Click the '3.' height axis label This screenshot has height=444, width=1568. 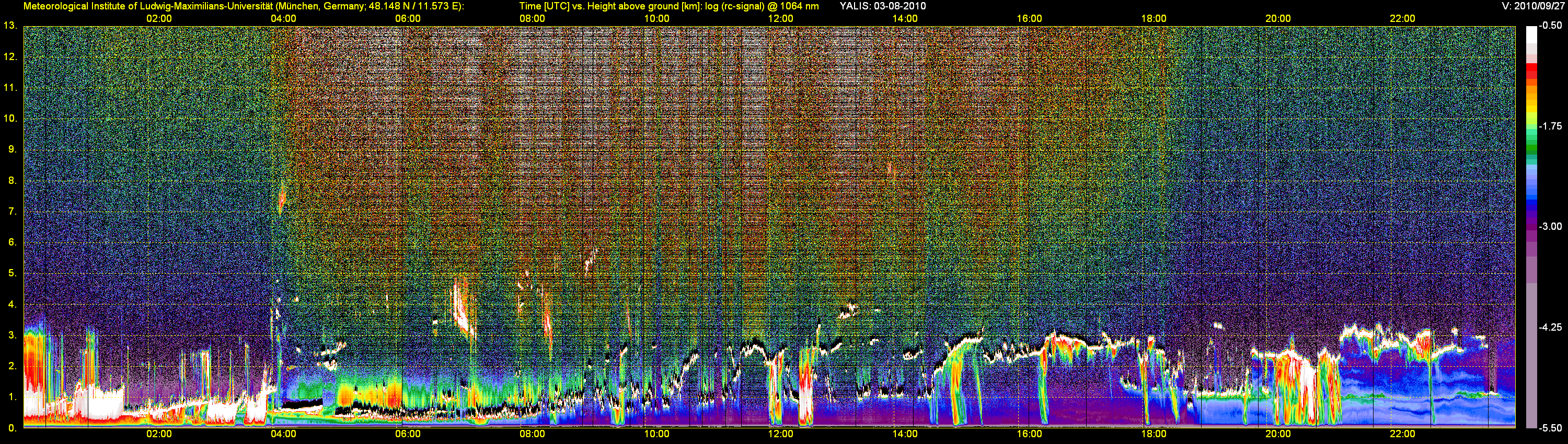[x=12, y=335]
